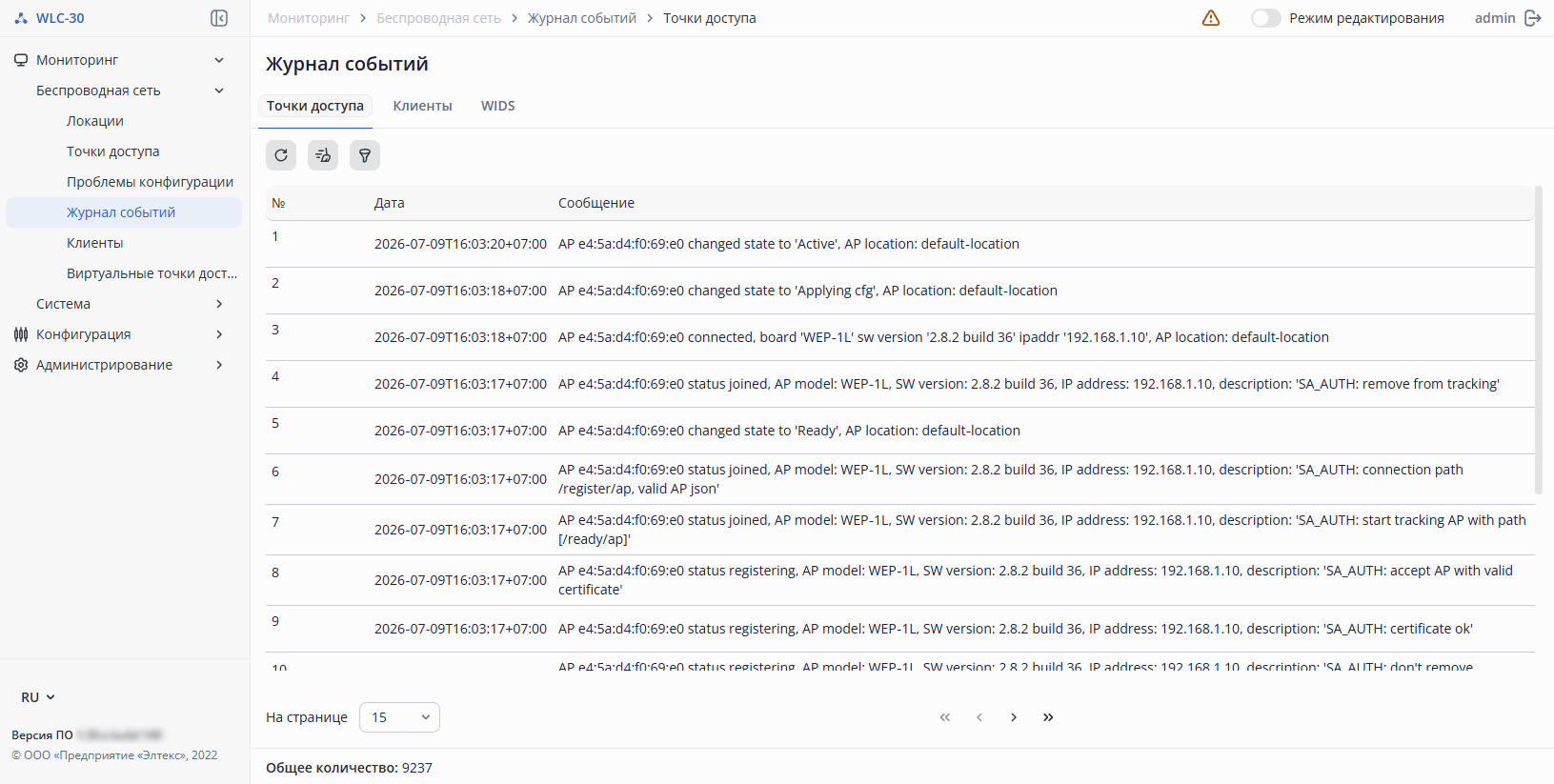Open Точки доступа in sidebar
1554x784 pixels.
[113, 151]
